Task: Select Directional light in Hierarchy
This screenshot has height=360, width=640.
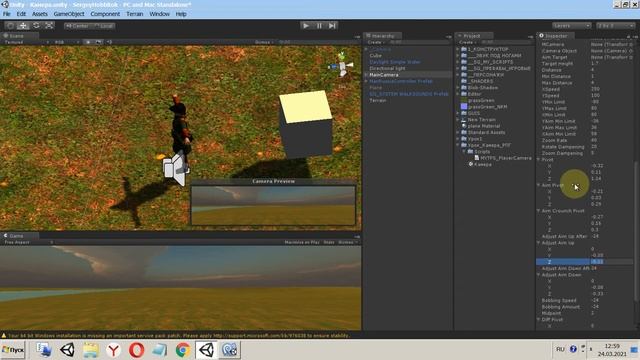Action: [x=387, y=68]
